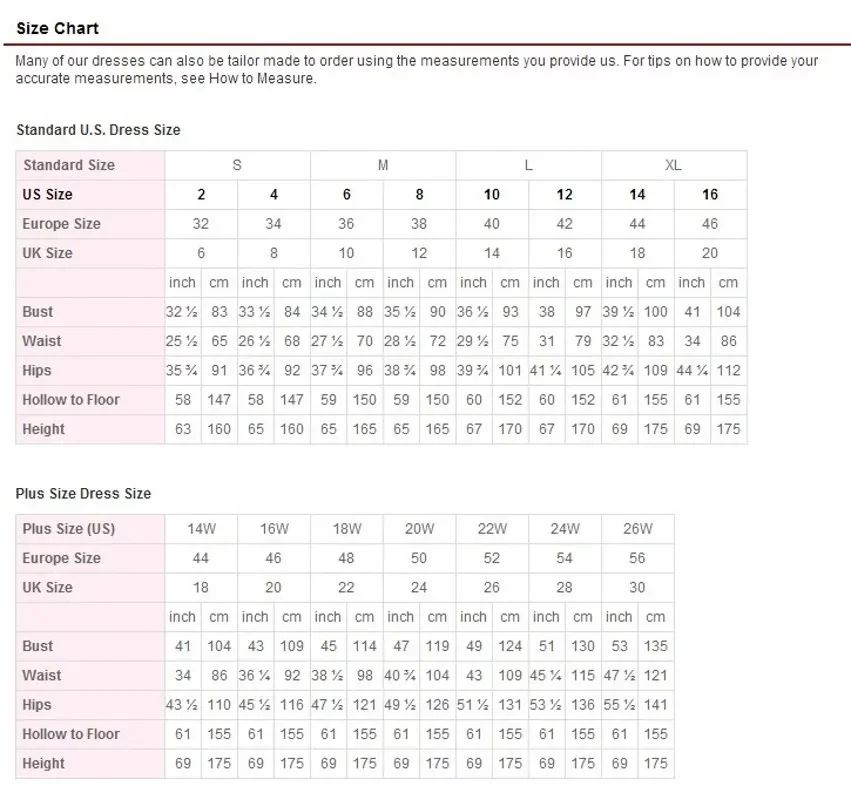Click the bold US Size 2 cell
851x786 pixels.
(201, 194)
